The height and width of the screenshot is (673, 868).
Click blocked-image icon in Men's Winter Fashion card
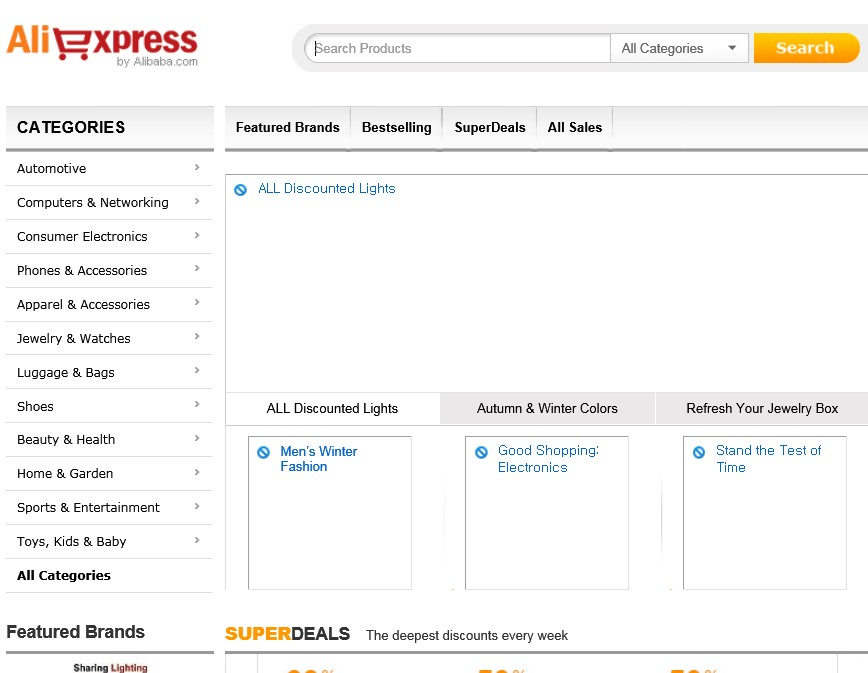(264, 452)
